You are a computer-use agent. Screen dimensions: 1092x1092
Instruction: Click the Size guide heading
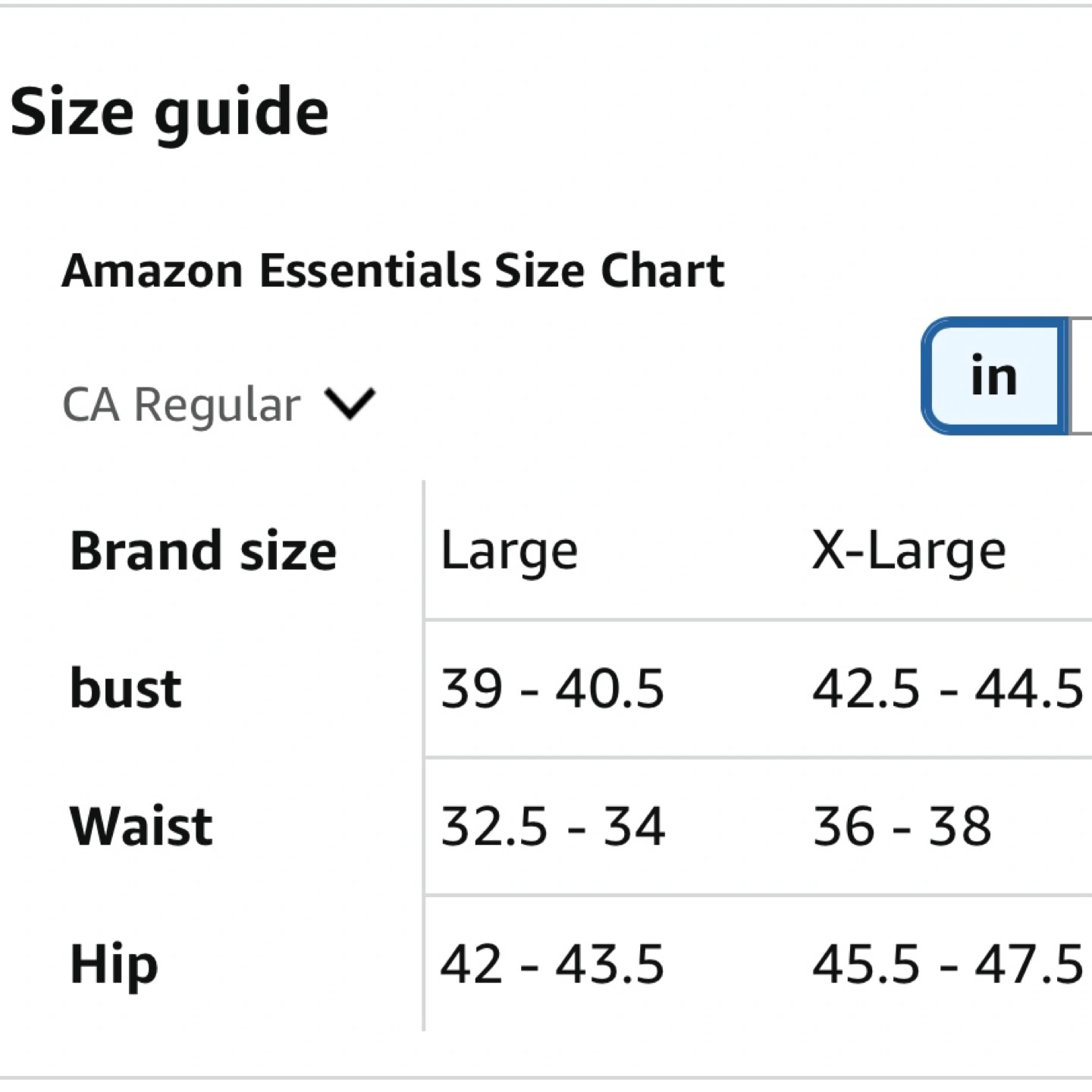pyautogui.click(x=169, y=112)
